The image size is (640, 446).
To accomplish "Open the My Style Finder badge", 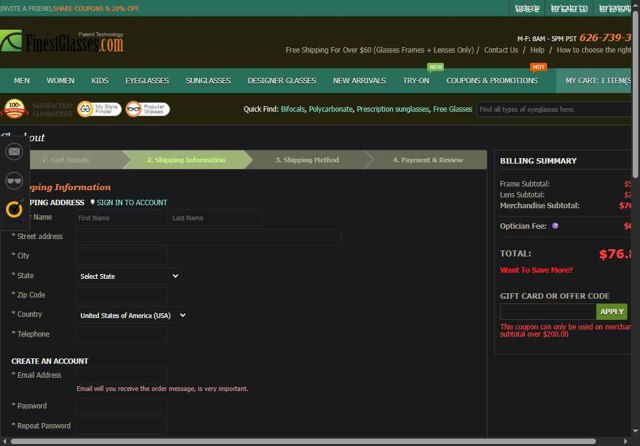I will 99,109.
